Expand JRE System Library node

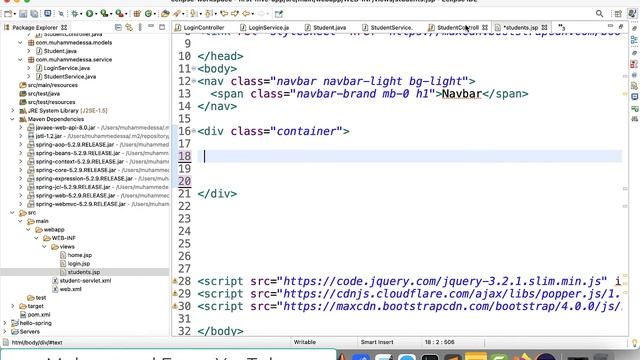click(x=13, y=111)
